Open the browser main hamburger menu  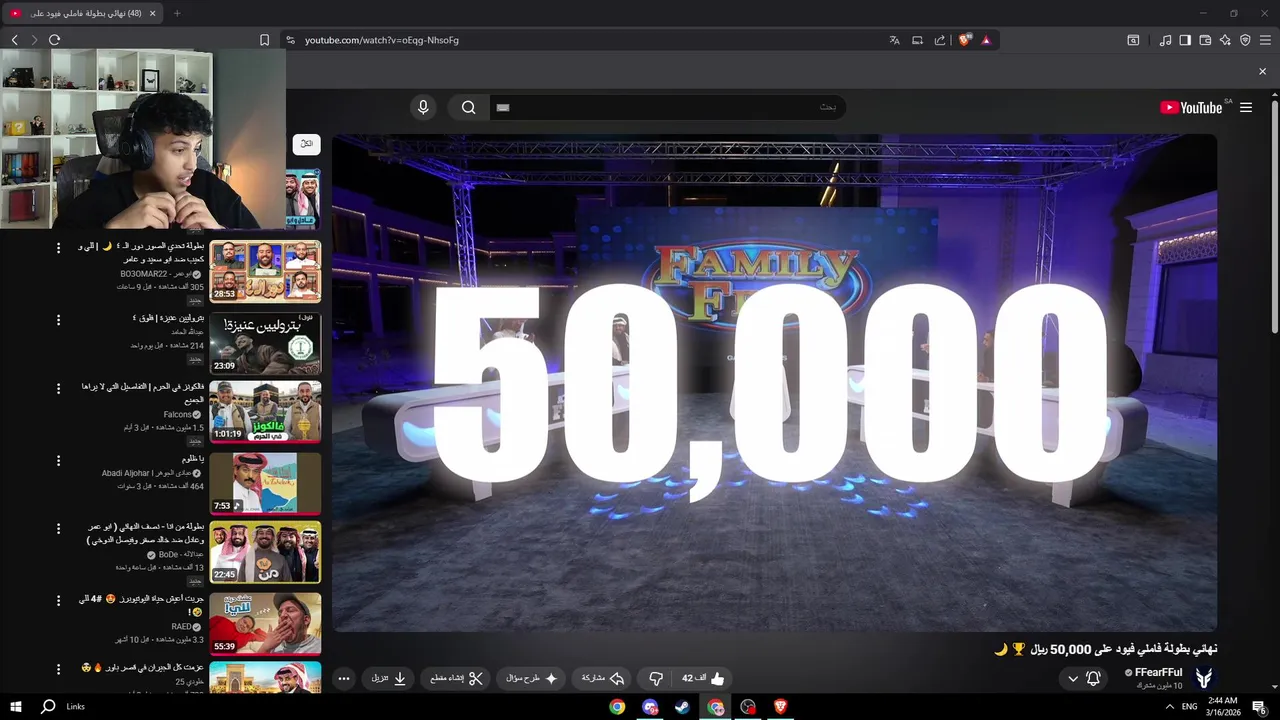pyautogui.click(x=1265, y=40)
